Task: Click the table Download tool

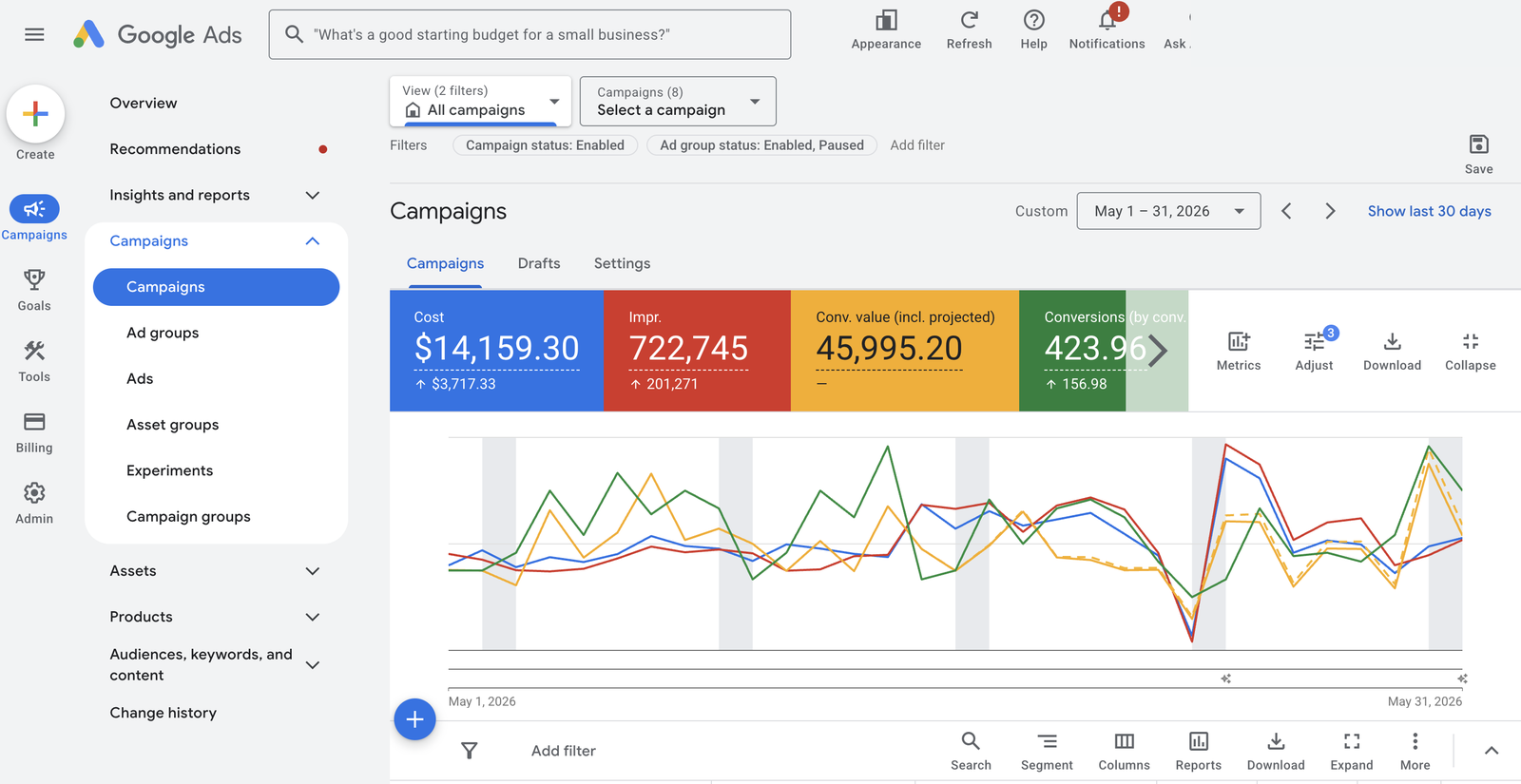Action: 1276,741
